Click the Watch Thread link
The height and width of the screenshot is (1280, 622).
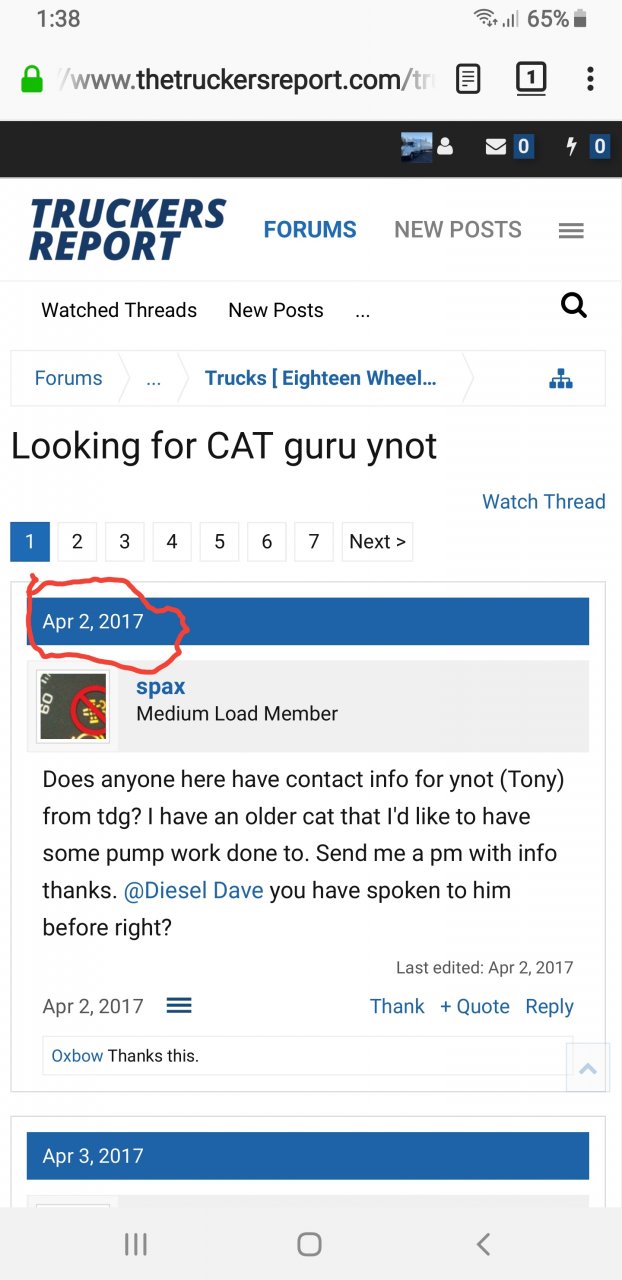[x=543, y=501]
